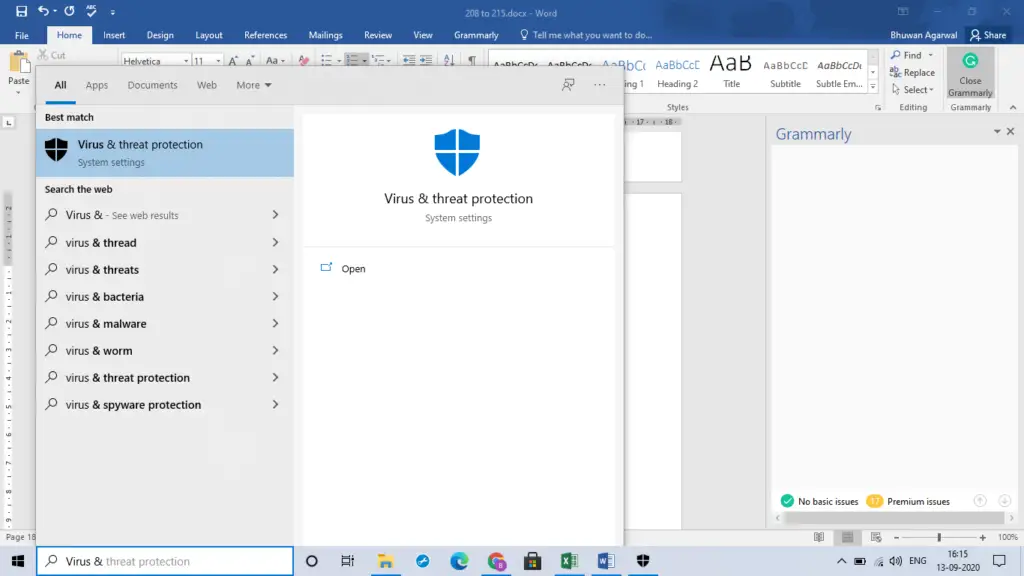The height and width of the screenshot is (576, 1024).
Task: Open the font name dropdown showing Helvetica
Action: [x=186, y=61]
